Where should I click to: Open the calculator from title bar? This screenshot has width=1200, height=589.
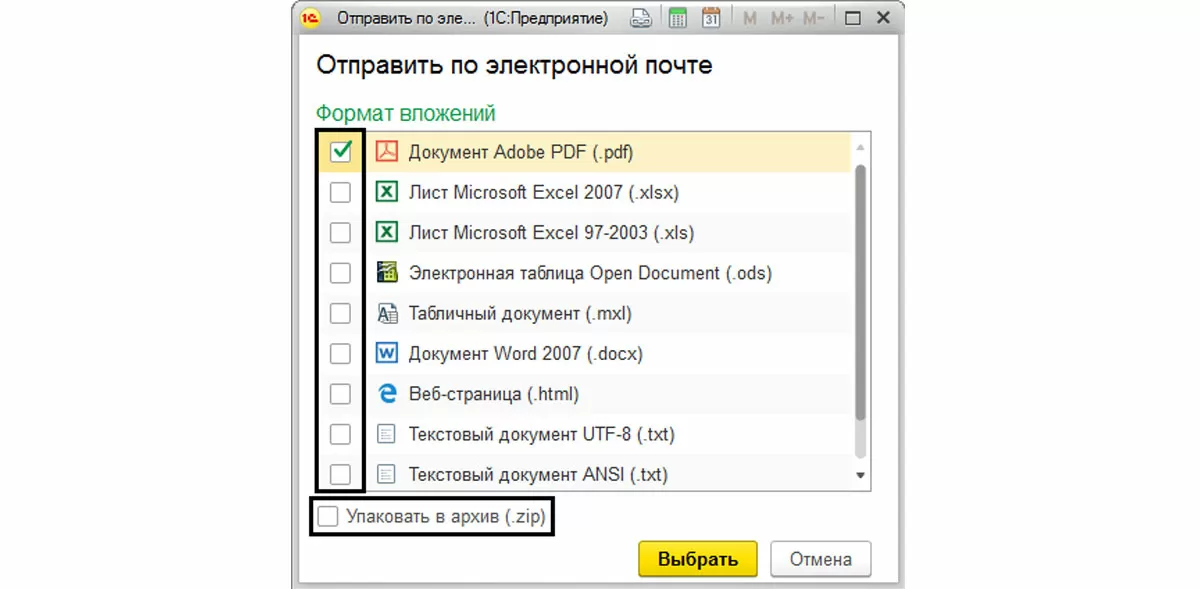click(x=678, y=18)
